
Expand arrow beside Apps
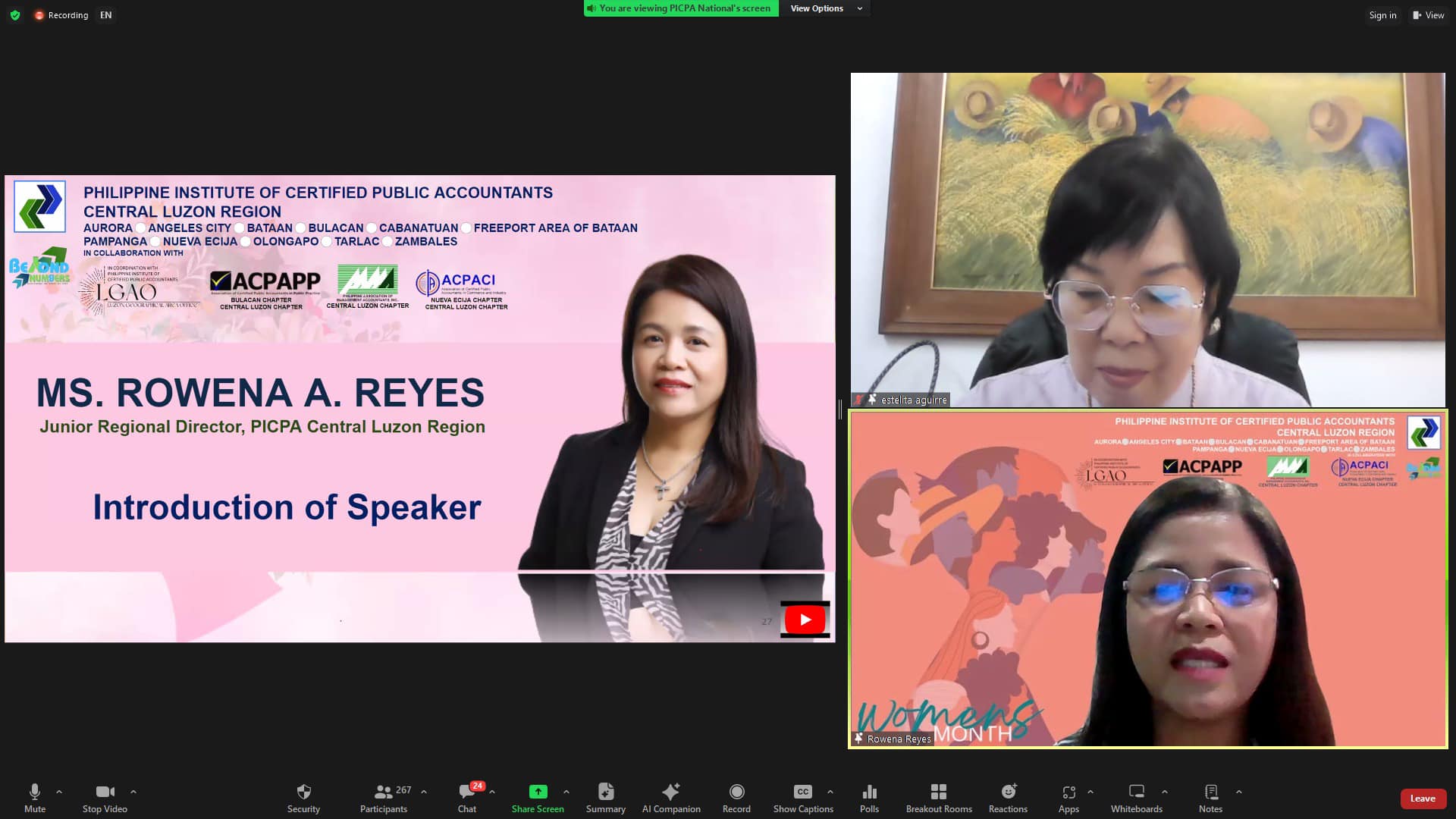tap(1090, 792)
